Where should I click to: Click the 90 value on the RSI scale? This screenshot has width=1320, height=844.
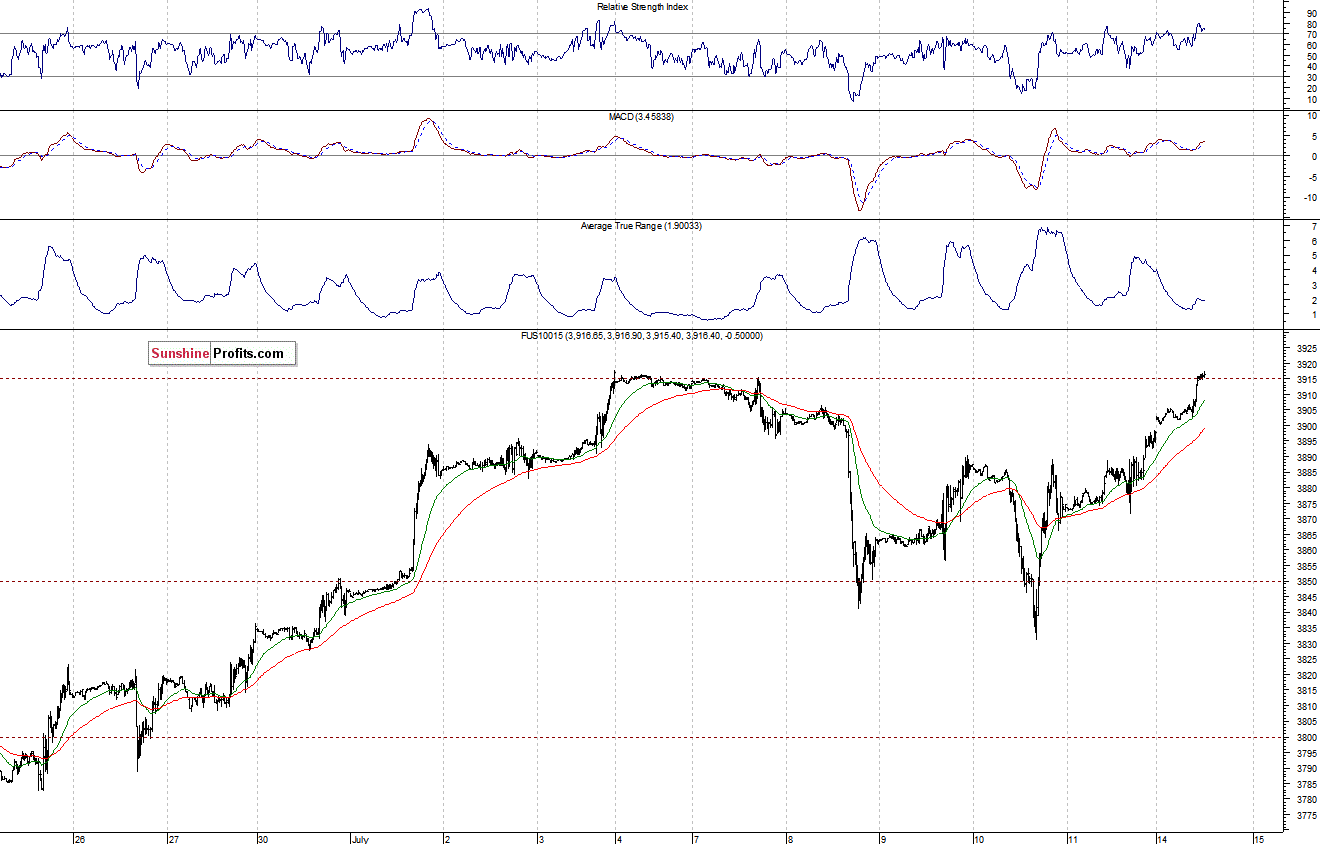(x=1311, y=14)
